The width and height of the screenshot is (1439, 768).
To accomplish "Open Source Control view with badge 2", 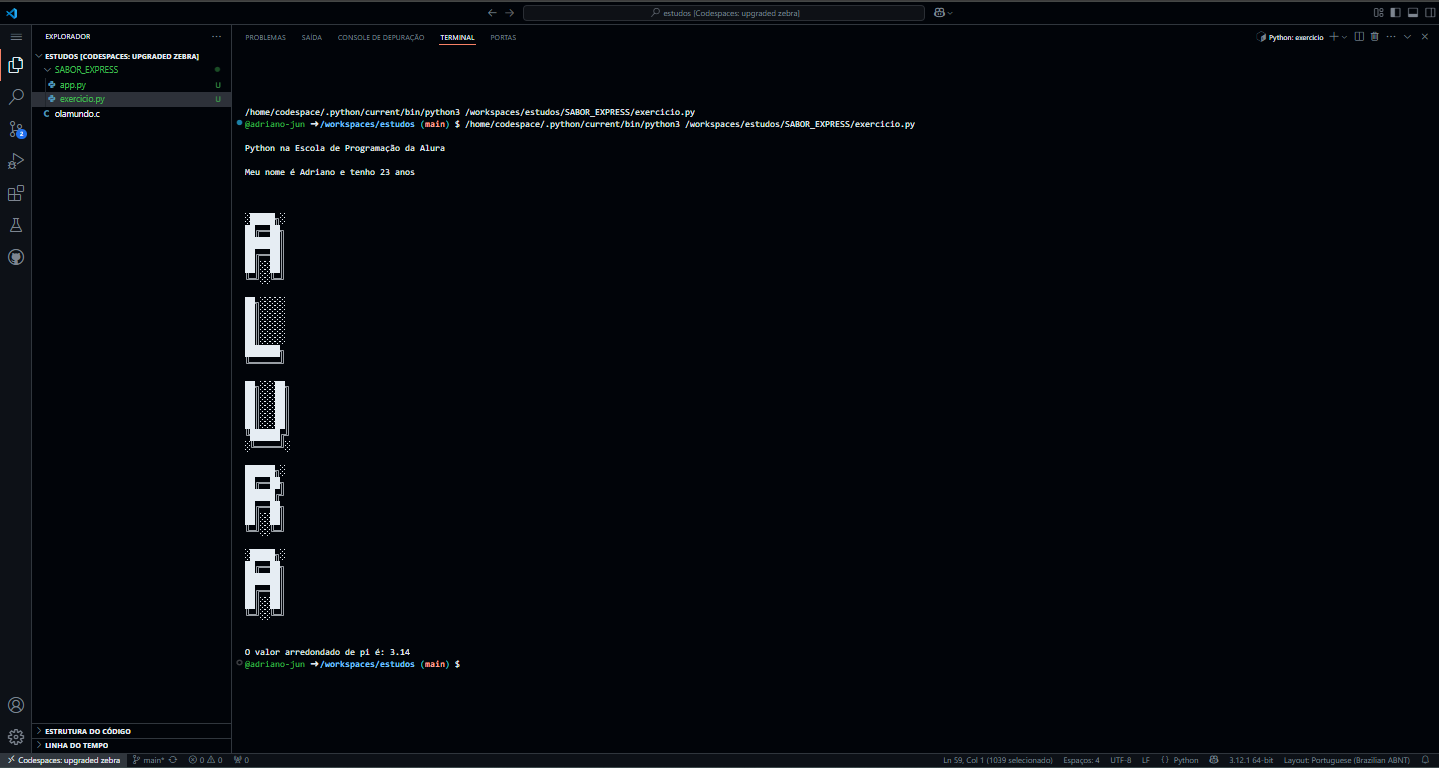I will 15,129.
